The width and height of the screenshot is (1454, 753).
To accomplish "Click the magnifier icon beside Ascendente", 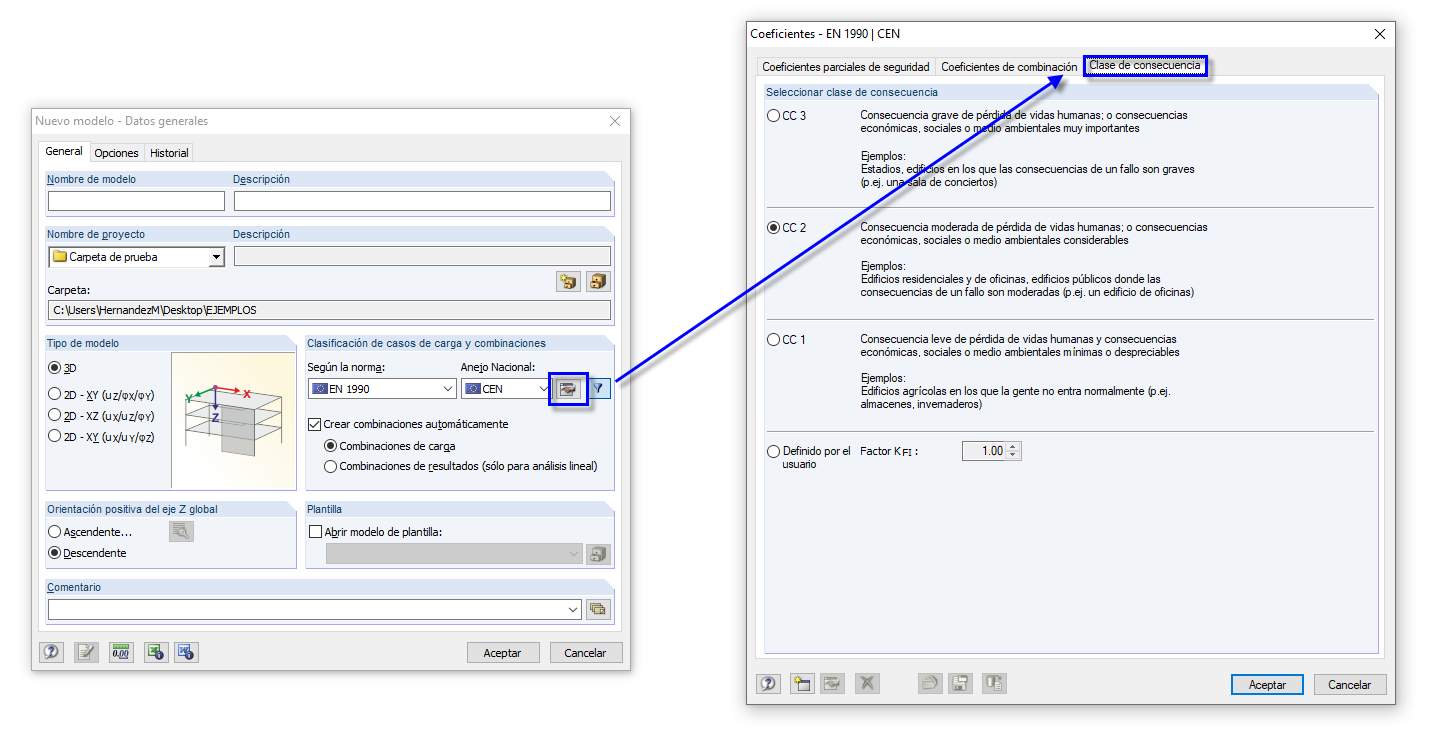I will [181, 532].
